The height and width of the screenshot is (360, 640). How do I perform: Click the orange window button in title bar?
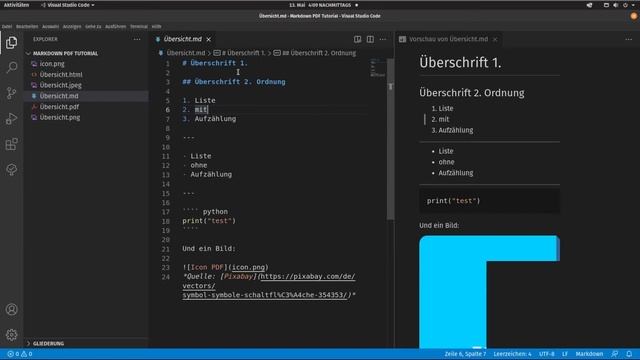coord(633,16)
